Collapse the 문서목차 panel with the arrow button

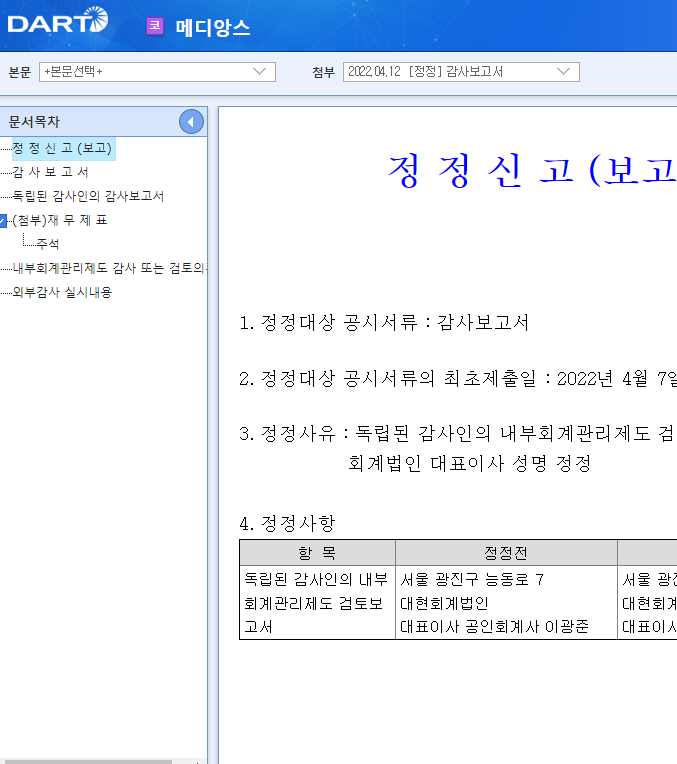point(191,122)
